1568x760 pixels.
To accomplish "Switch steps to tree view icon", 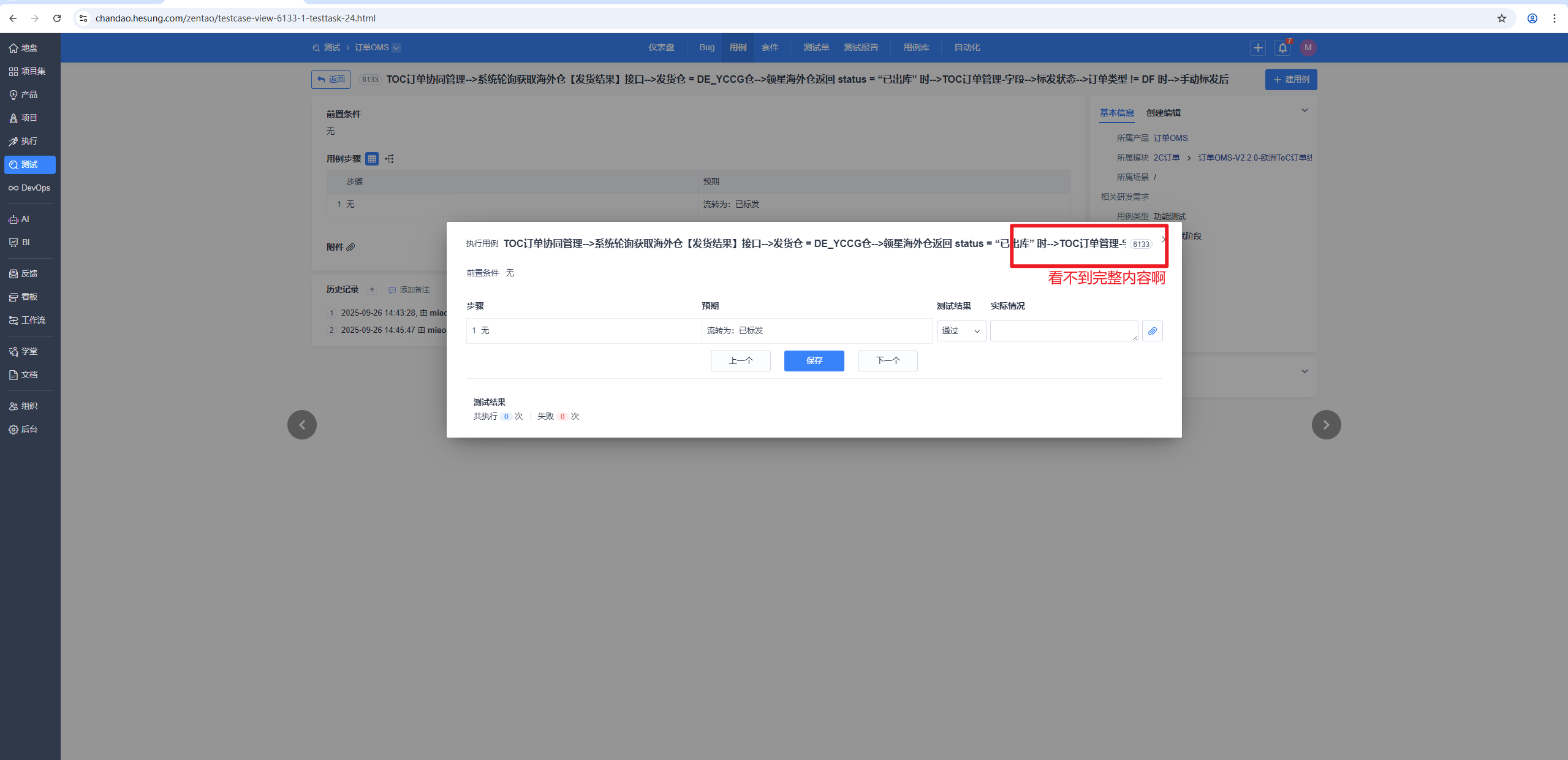I will 390,159.
